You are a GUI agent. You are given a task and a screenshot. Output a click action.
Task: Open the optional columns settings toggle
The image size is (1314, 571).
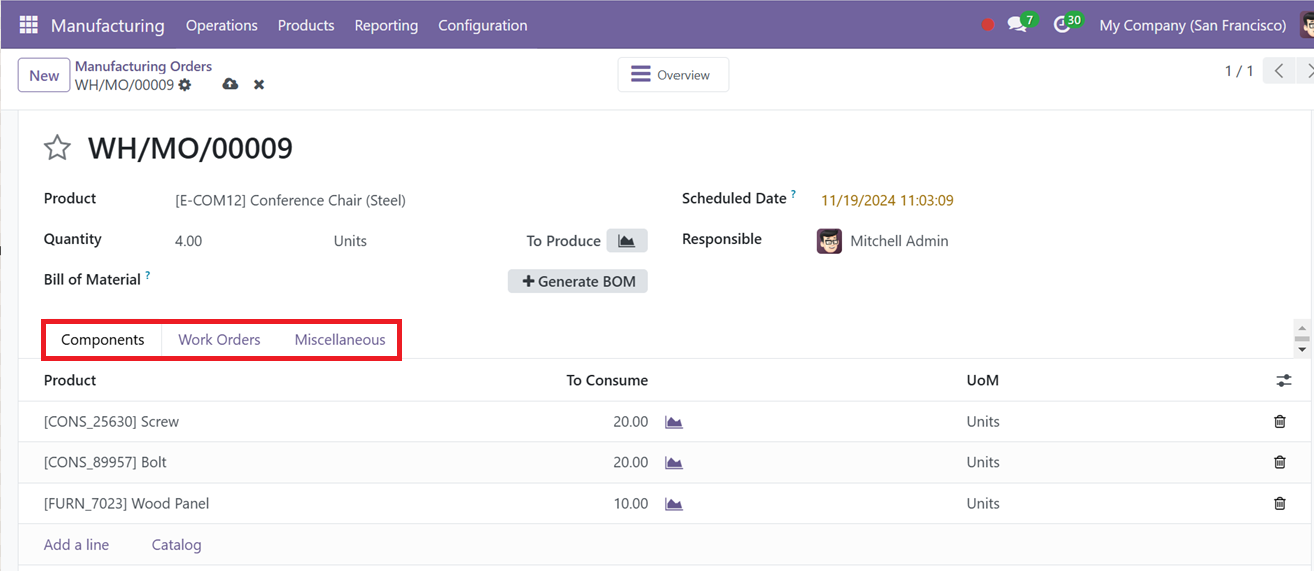pyautogui.click(x=1284, y=381)
